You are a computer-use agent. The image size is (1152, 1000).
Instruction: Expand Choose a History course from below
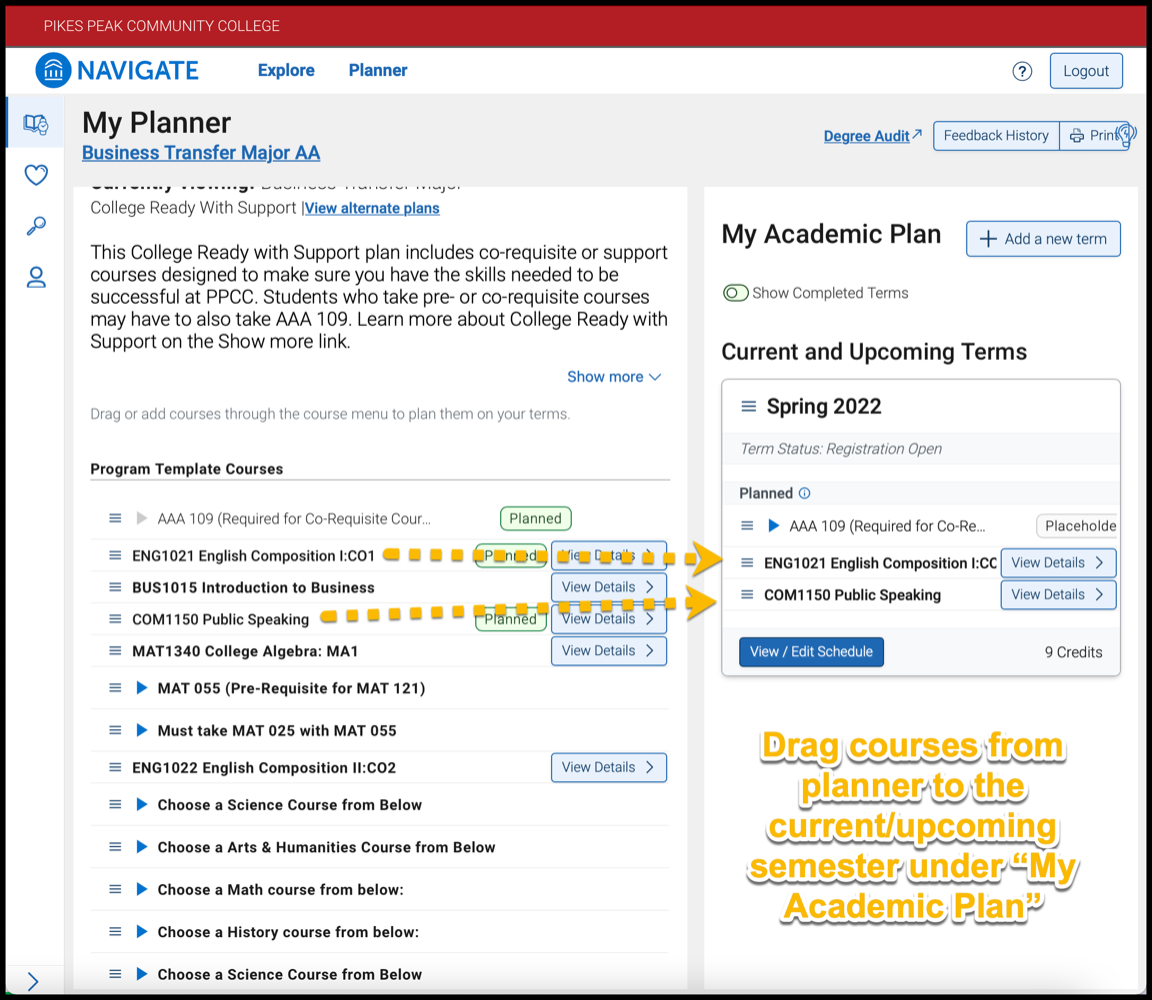pyautogui.click(x=142, y=932)
